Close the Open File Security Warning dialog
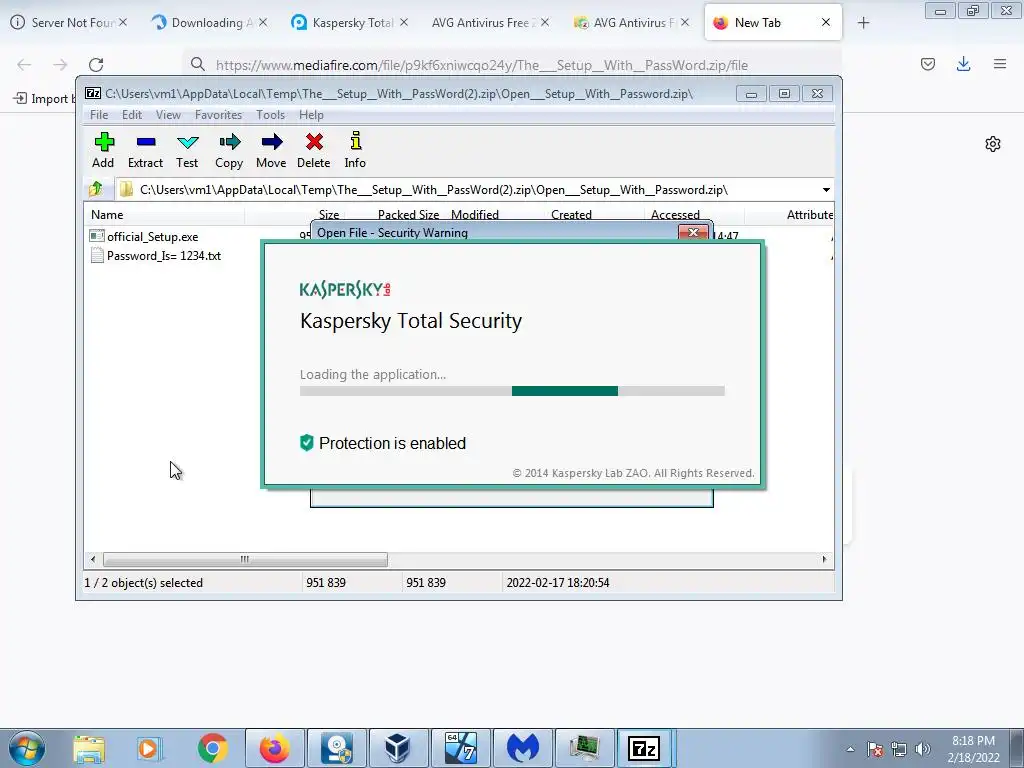 693,232
